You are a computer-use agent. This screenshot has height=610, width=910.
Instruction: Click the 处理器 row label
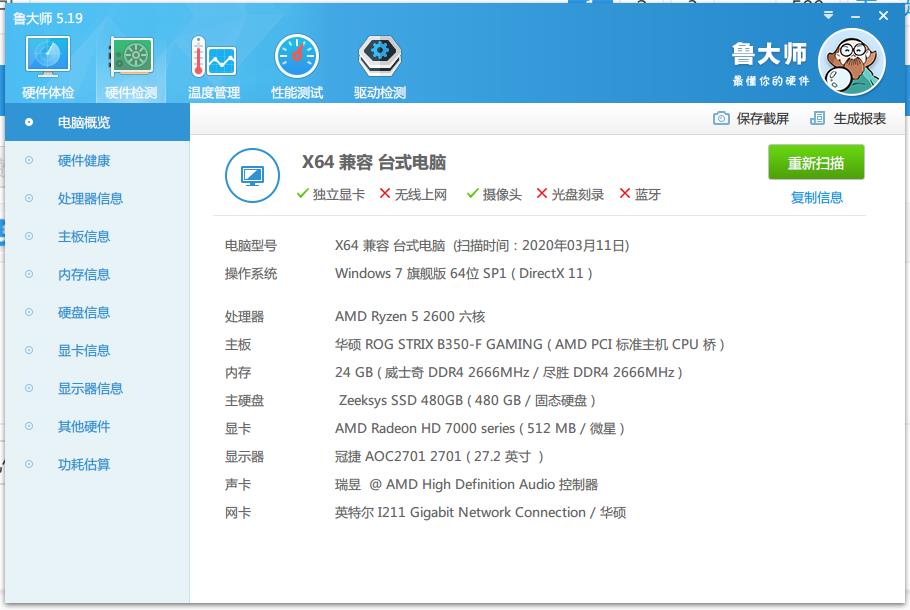[244, 316]
